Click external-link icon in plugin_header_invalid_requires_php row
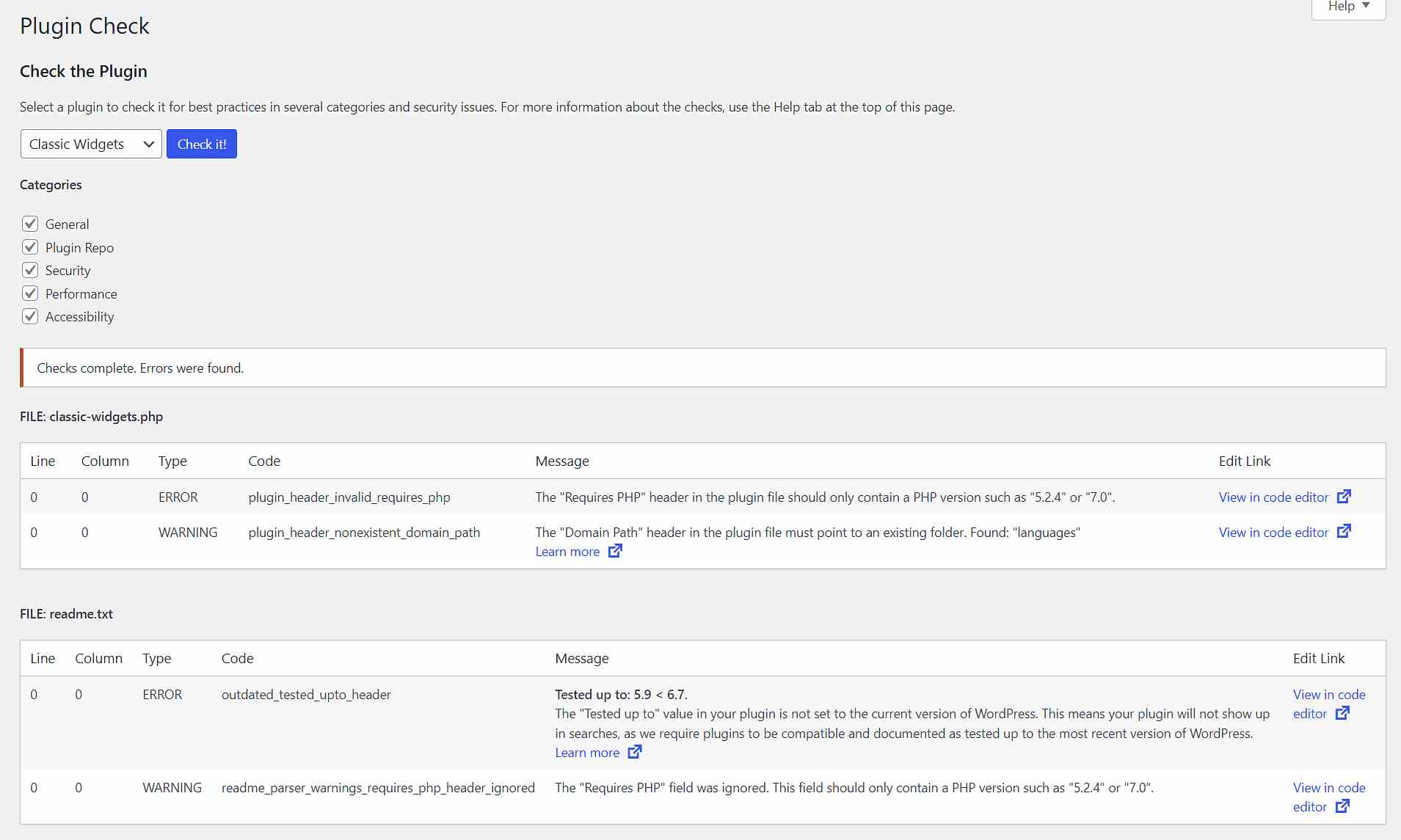 1343,497
